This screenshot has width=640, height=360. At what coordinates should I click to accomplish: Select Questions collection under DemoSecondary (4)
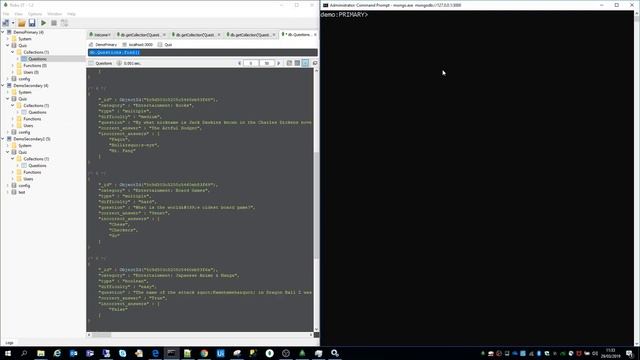coord(37,112)
